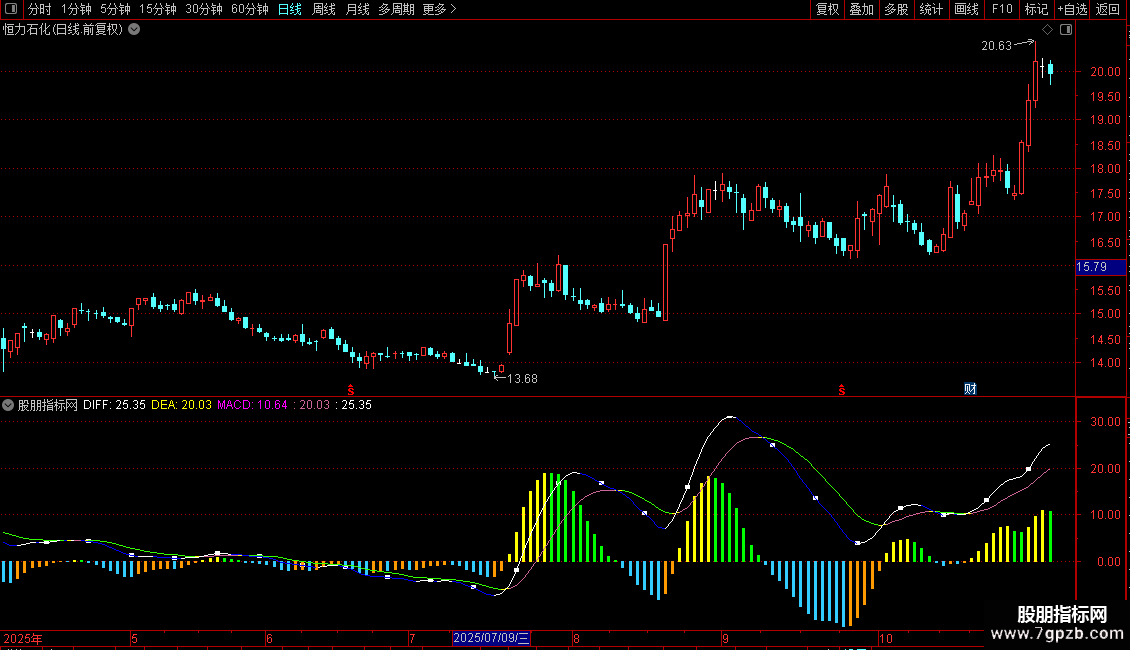Click the 复权 adjustment button
1130x650 pixels.
[x=827, y=9]
